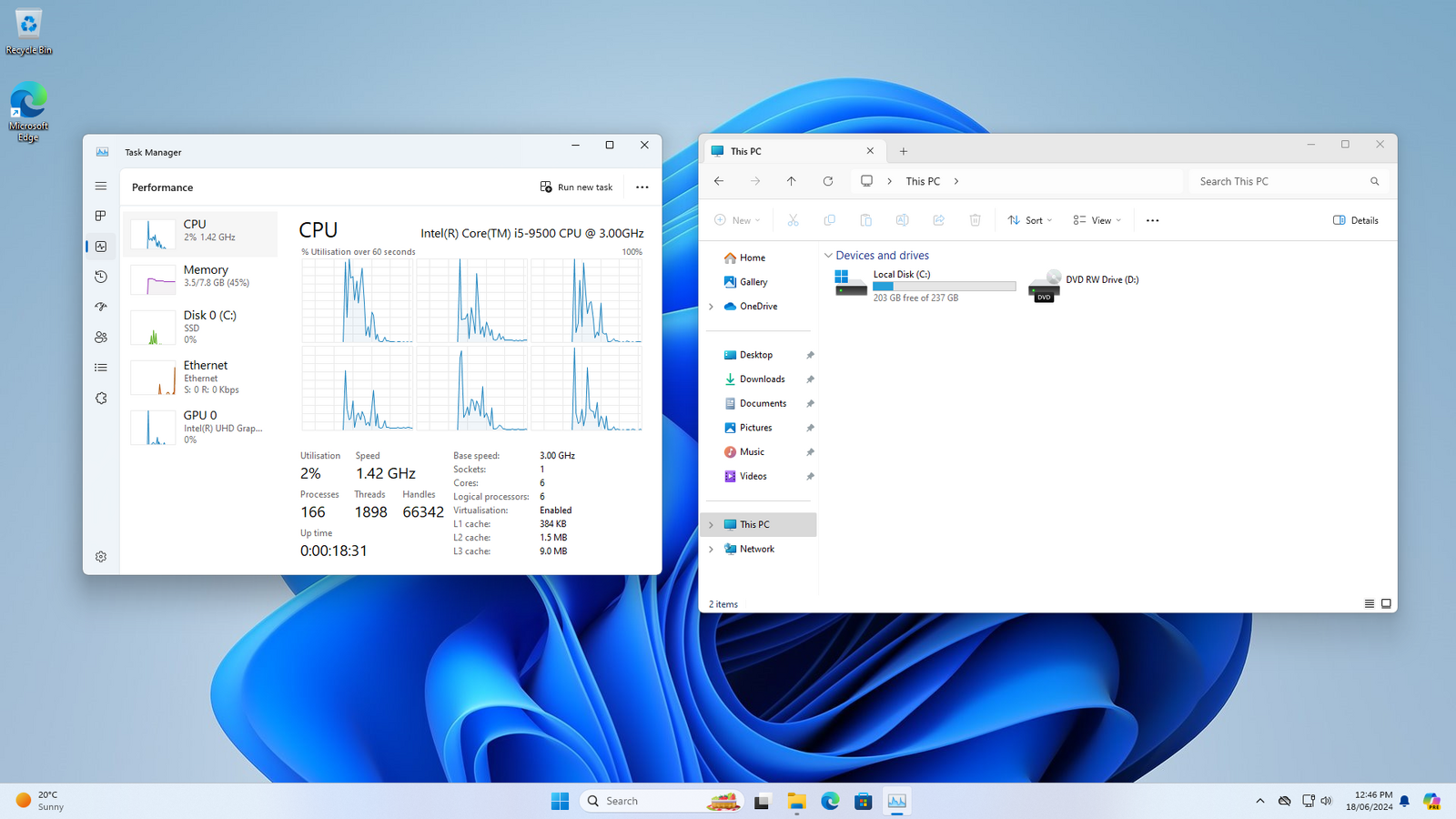The height and width of the screenshot is (819, 1456).
Task: Click the Cut scissors icon
Action: (x=794, y=220)
